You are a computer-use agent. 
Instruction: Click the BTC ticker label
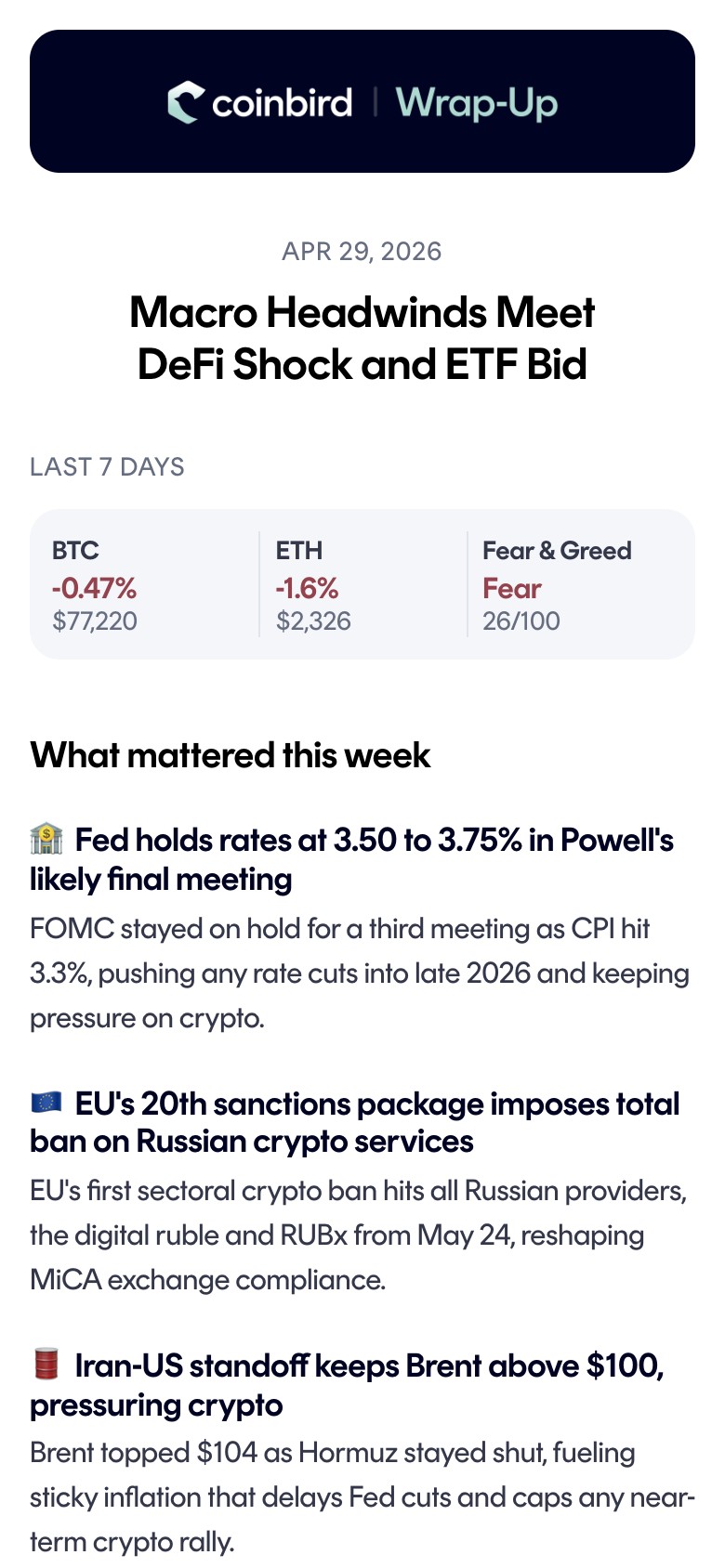point(75,550)
